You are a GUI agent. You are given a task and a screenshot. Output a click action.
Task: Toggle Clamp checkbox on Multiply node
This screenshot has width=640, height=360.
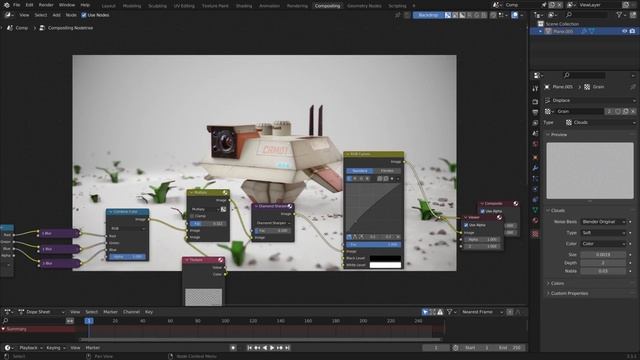click(x=192, y=216)
